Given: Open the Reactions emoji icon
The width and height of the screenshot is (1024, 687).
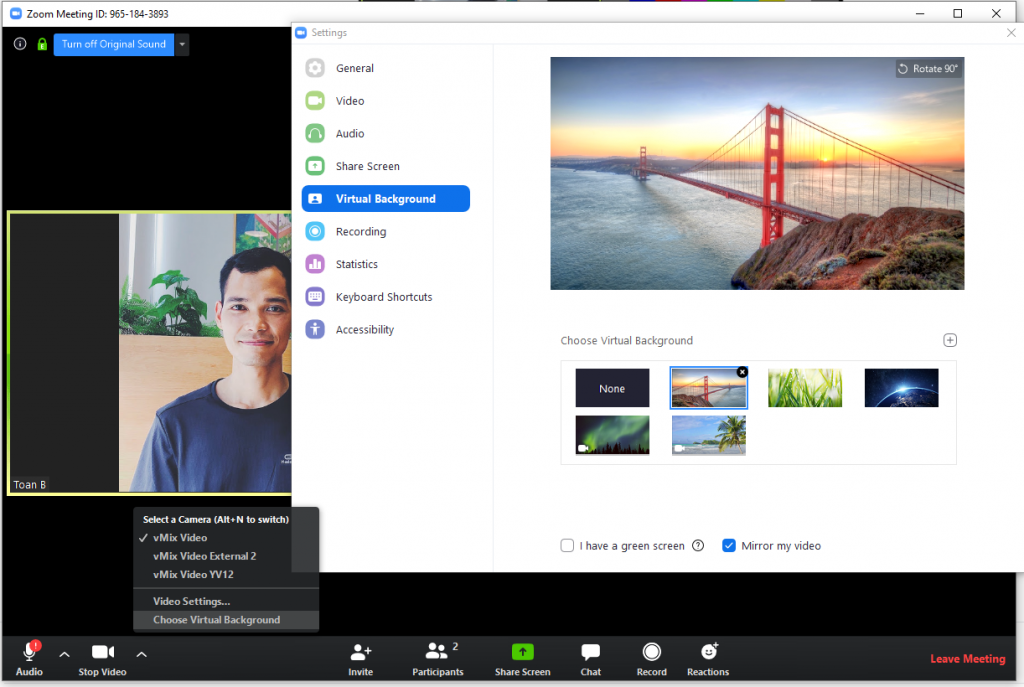Looking at the screenshot, I should (708, 652).
